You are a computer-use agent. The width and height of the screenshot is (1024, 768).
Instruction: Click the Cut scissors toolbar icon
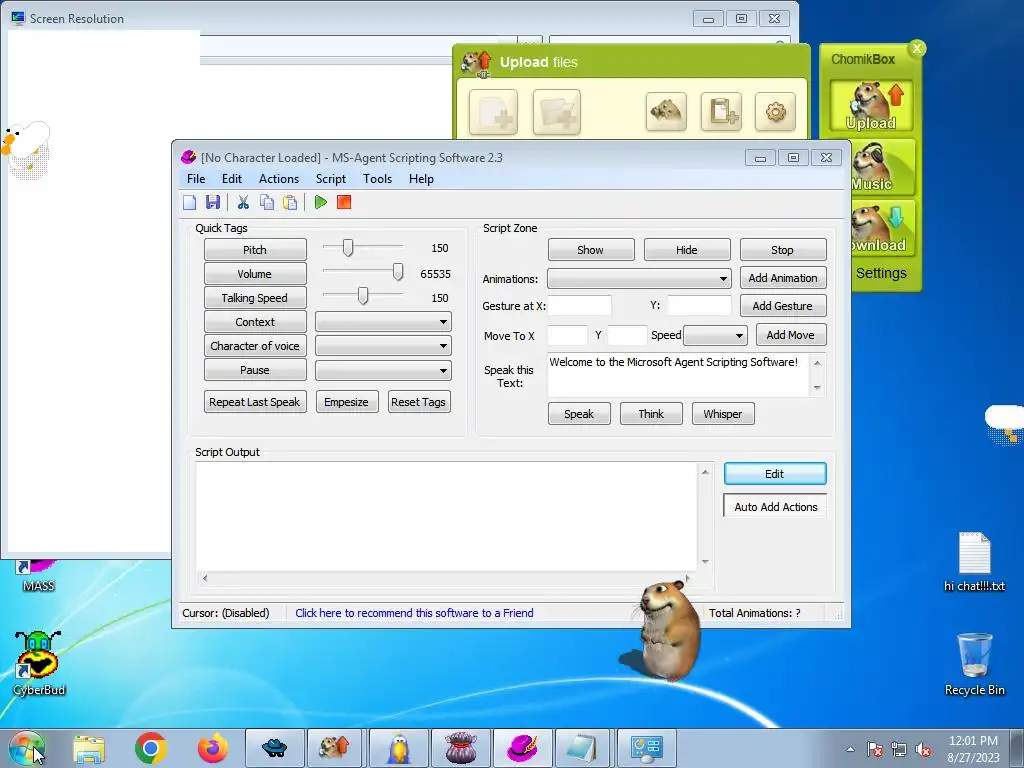pos(243,202)
